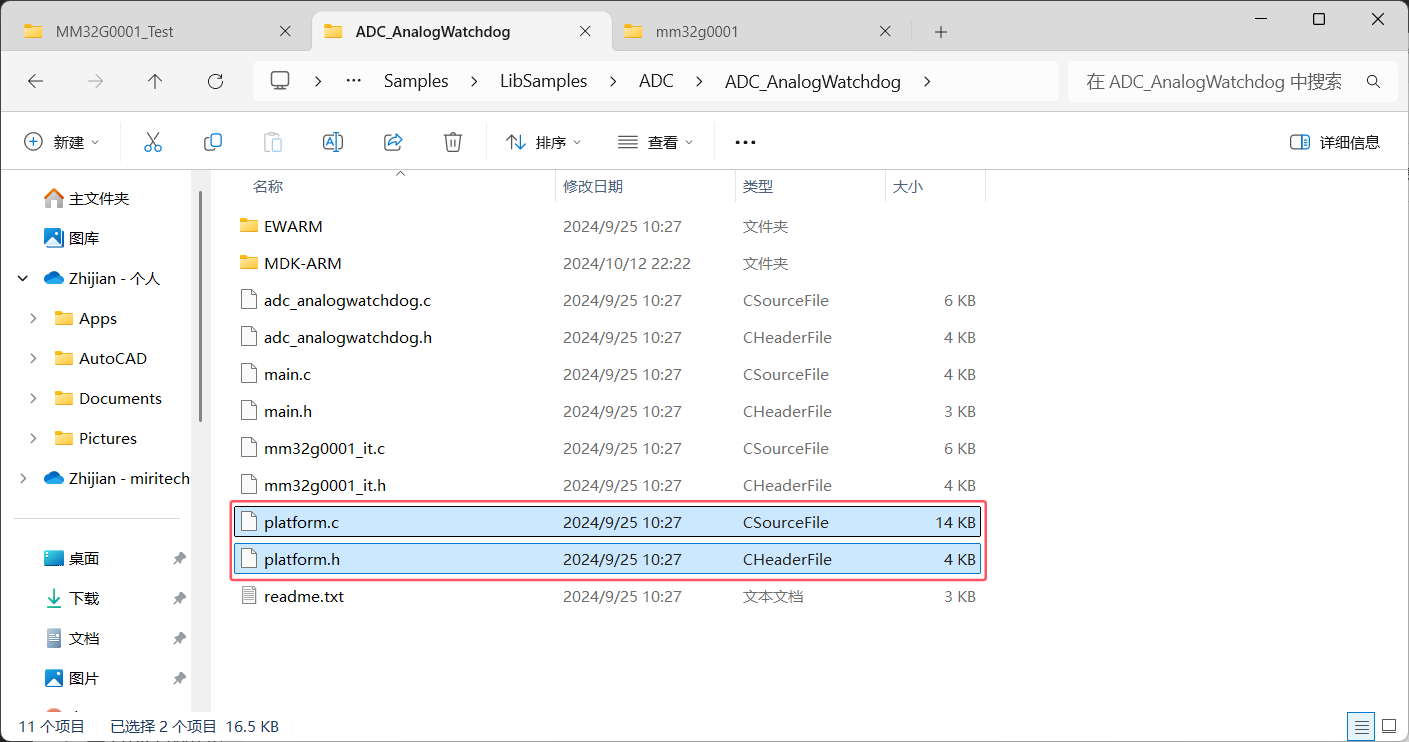Refresh the current folder view
The height and width of the screenshot is (742, 1409).
point(215,82)
